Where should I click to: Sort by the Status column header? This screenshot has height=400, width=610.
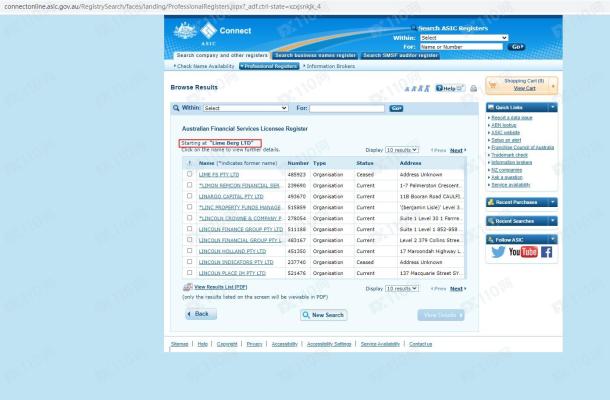point(365,163)
